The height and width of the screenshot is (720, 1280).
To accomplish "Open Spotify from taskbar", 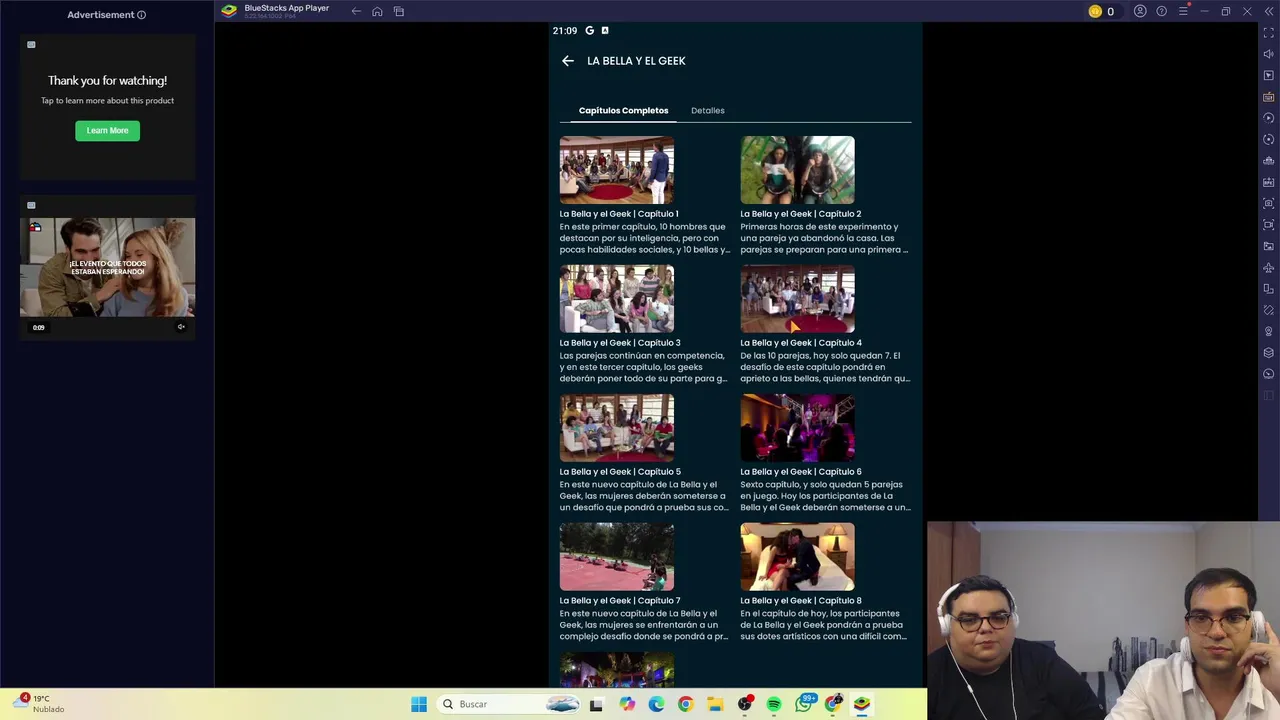I will click(774, 704).
